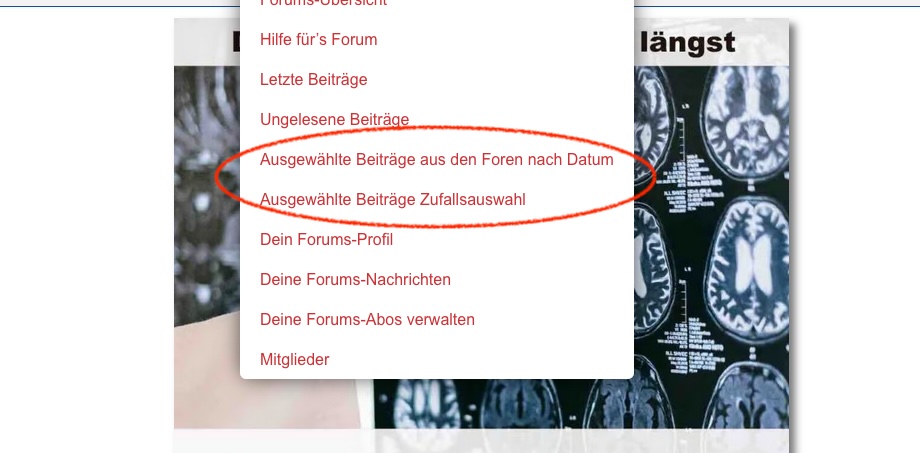Open the Mitglieder list

click(295, 359)
